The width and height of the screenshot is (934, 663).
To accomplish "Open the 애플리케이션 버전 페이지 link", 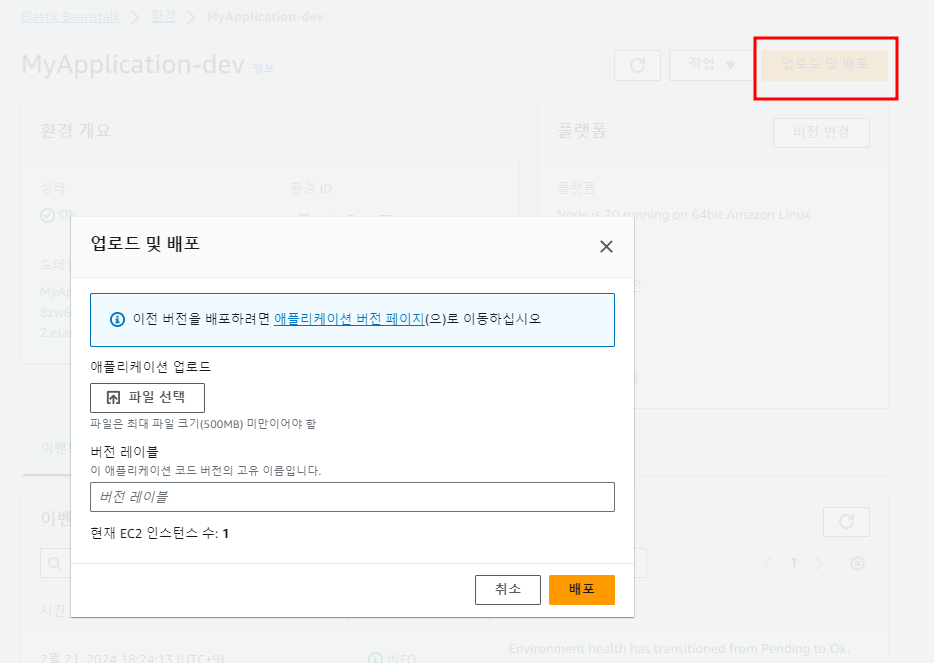I will (349, 319).
